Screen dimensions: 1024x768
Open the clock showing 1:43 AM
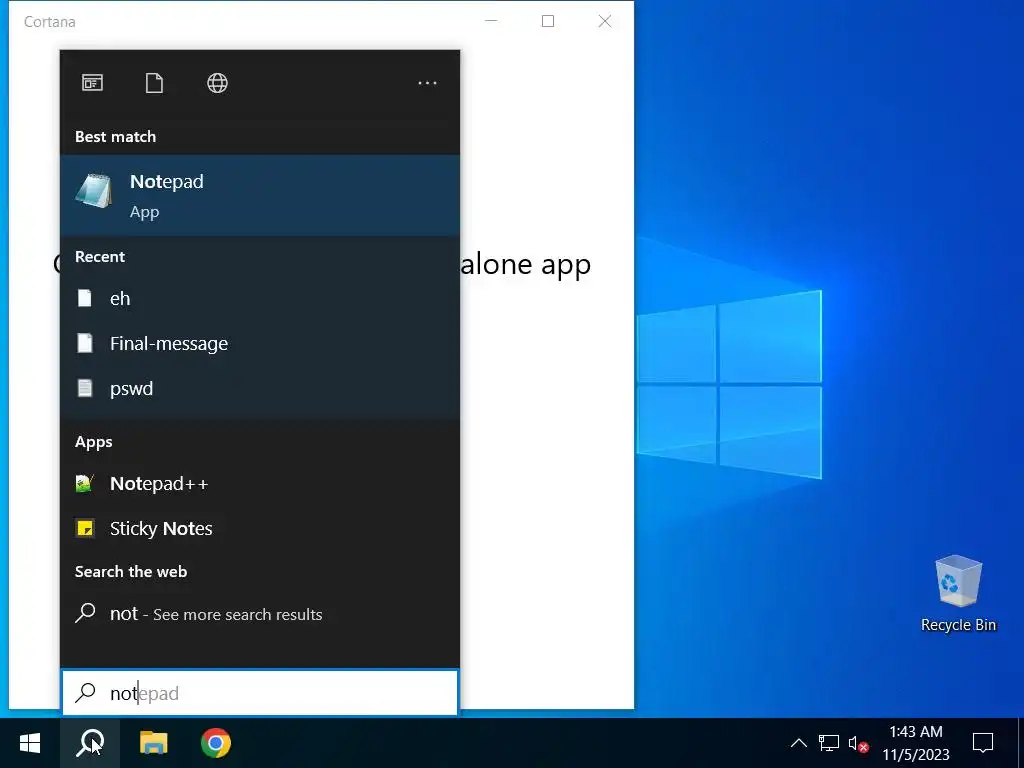coord(916,743)
